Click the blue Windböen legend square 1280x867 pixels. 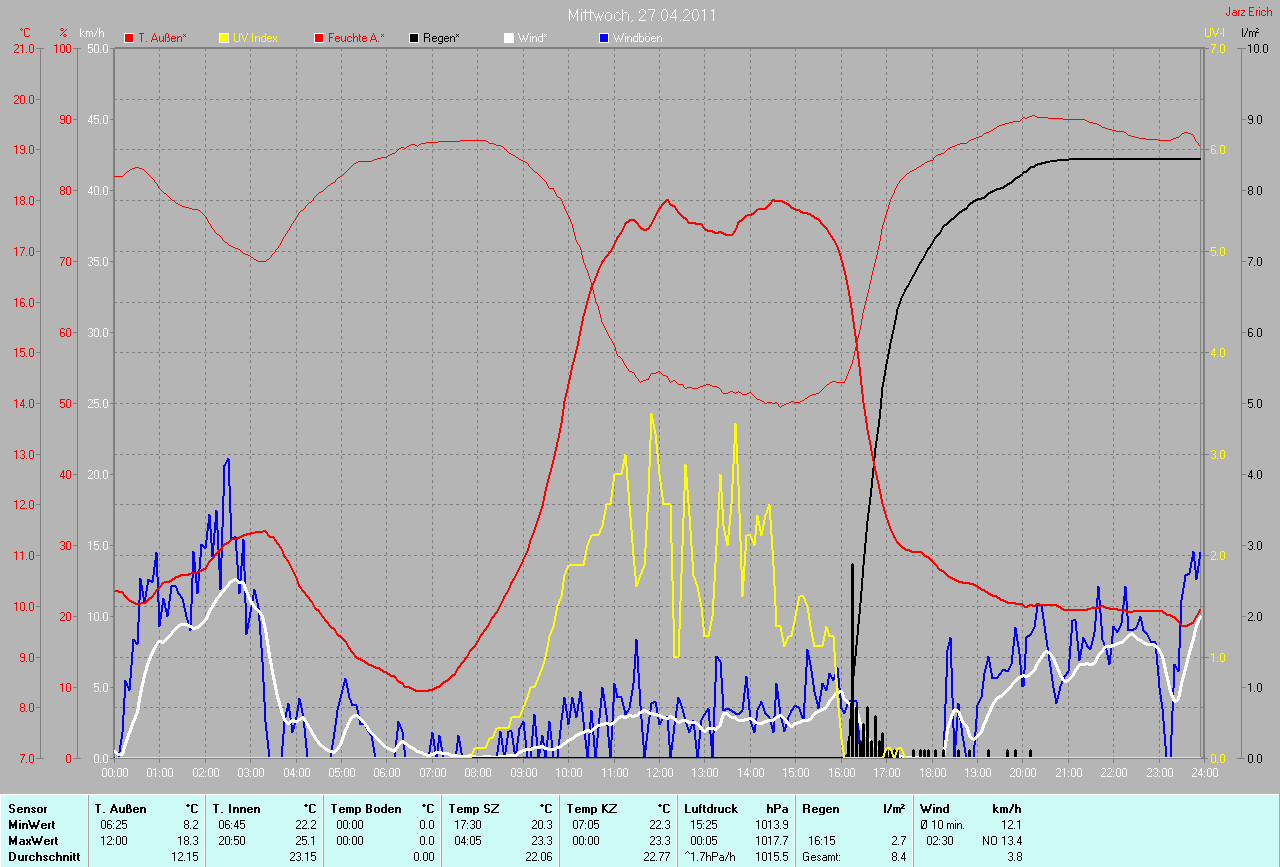[x=603, y=38]
